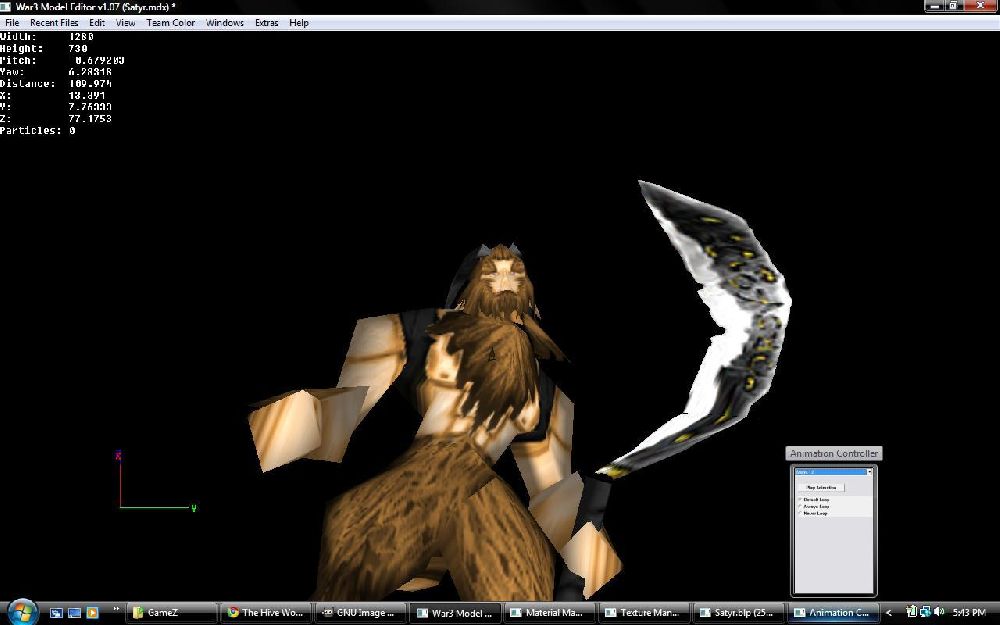Click the 5:43 PM system clock
Image resolution: width=1000 pixels, height=625 pixels.
[969, 613]
